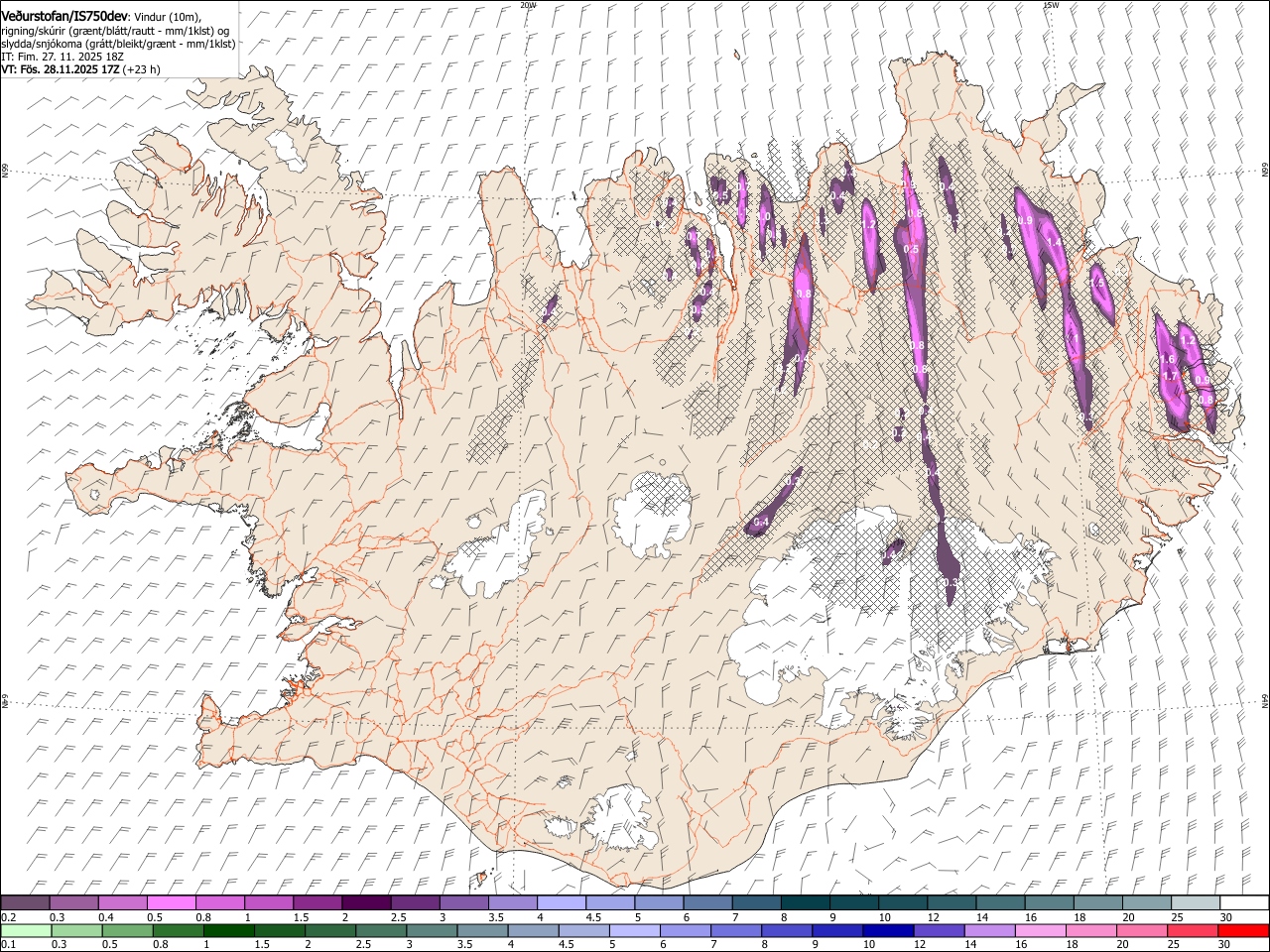Click the bottom-row green swatch between 0.5 and 0.8
Image resolution: width=1270 pixels, height=952 pixels.
[x=127, y=931]
